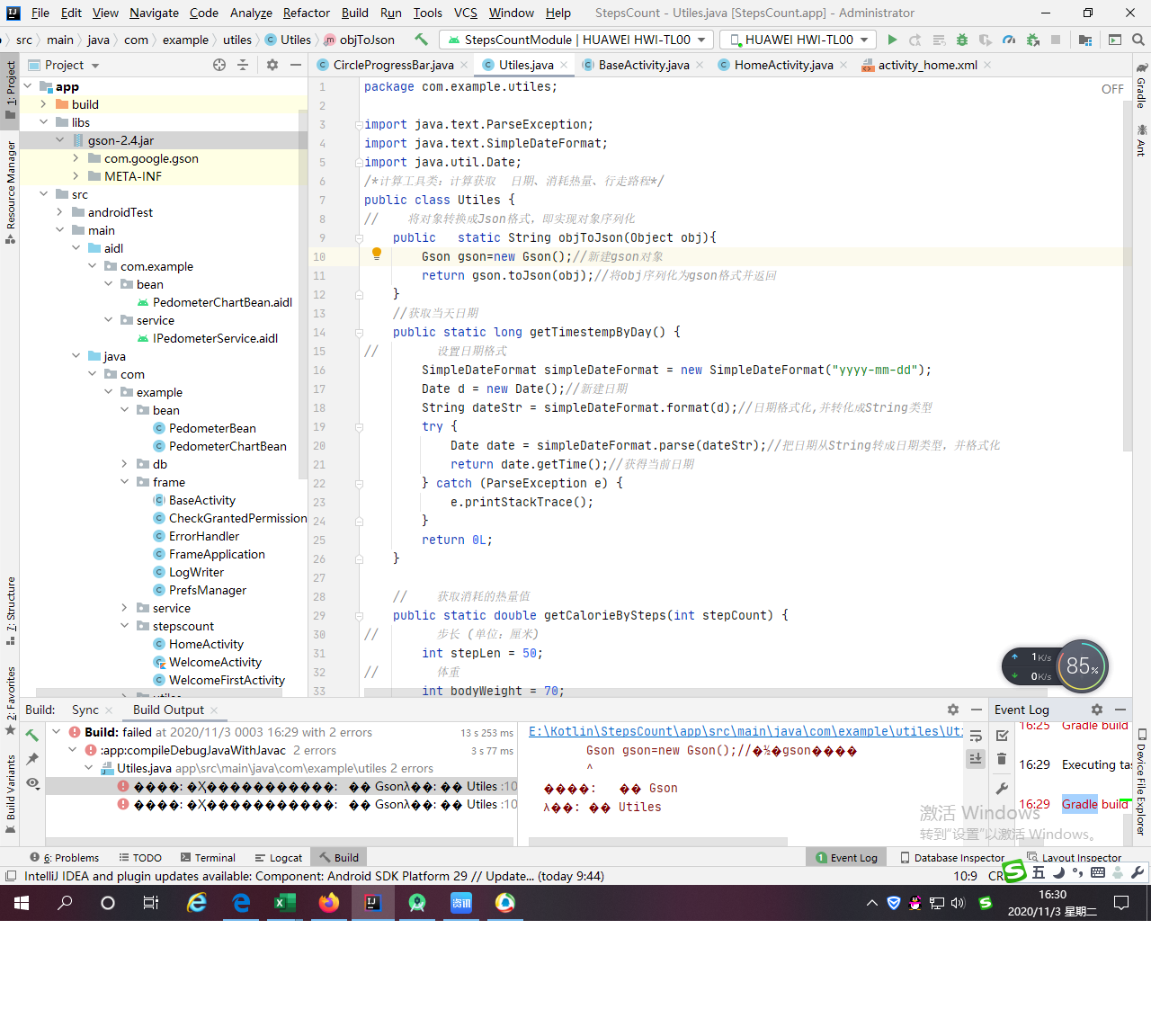
Task: Click the Windows Start button
Action: click(22, 903)
